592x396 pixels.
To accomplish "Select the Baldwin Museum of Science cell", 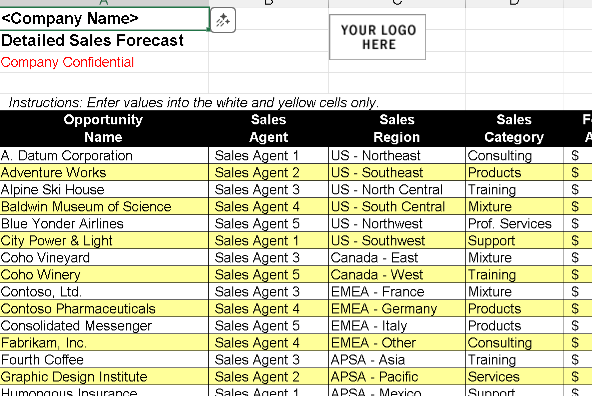I will (104, 206).
